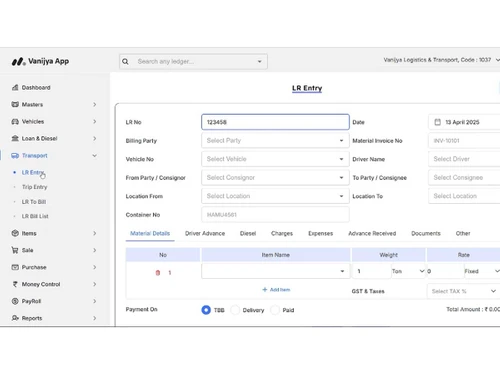Switch to the Driver Advance tab
Viewport: 500px width, 375px height.
click(205, 233)
